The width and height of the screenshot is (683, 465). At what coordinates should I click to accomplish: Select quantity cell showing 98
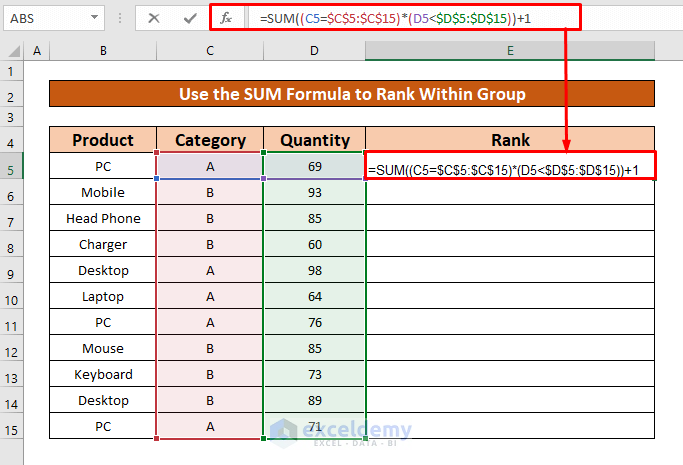tap(314, 270)
